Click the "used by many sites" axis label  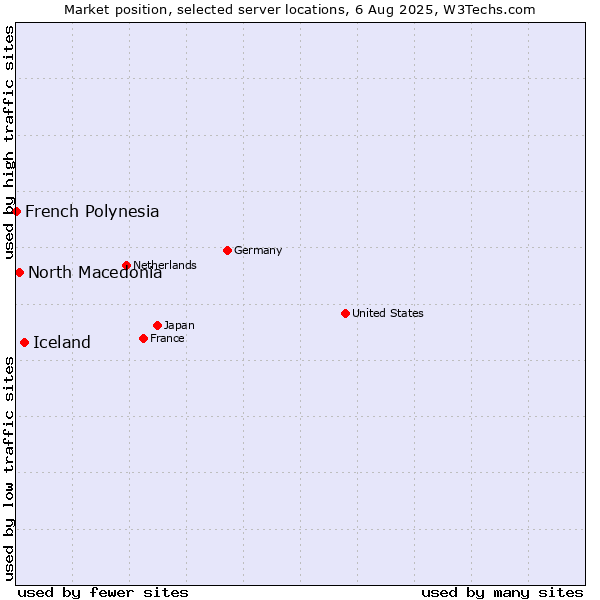(x=502, y=593)
